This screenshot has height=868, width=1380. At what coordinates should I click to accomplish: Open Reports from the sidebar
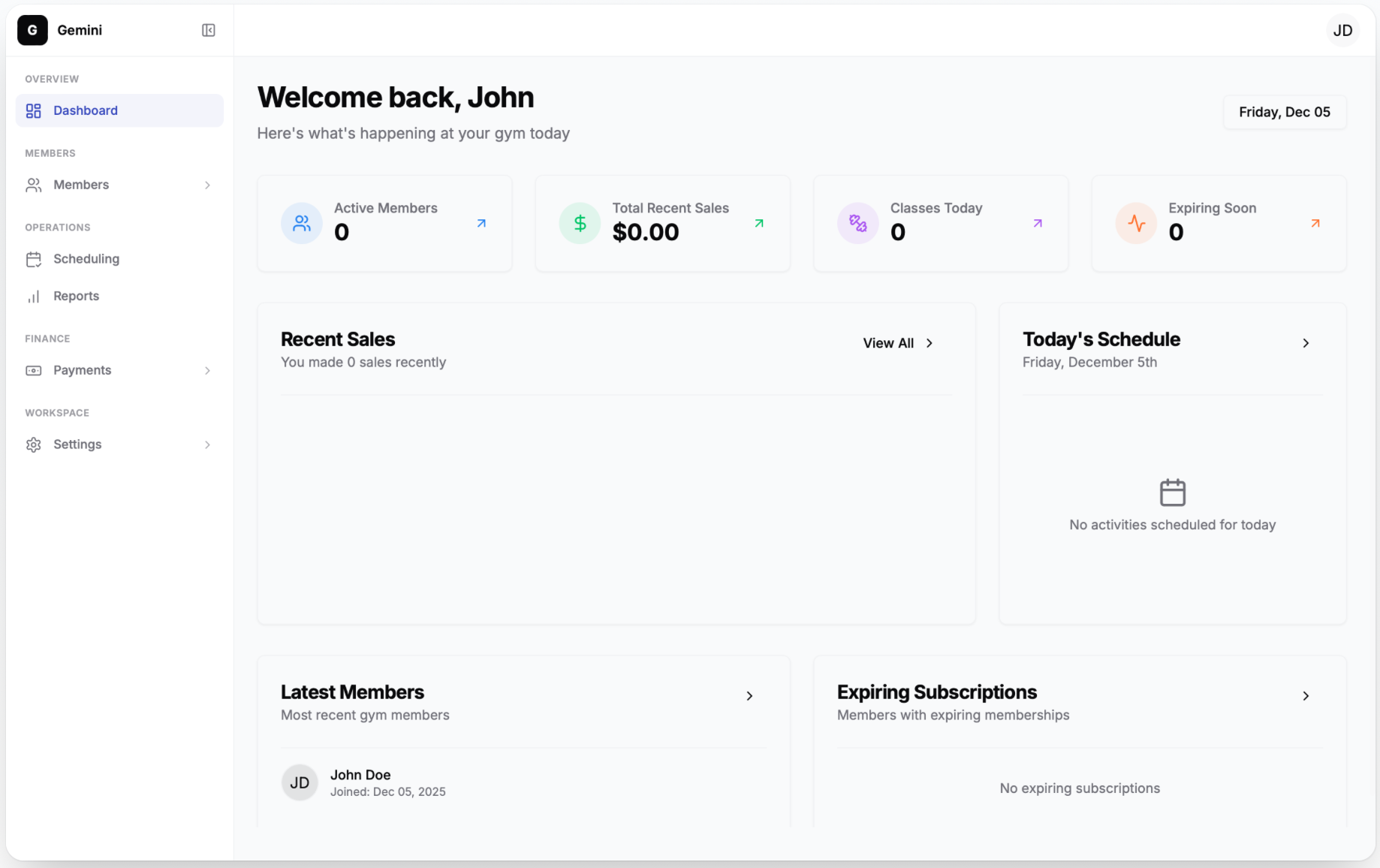76,296
